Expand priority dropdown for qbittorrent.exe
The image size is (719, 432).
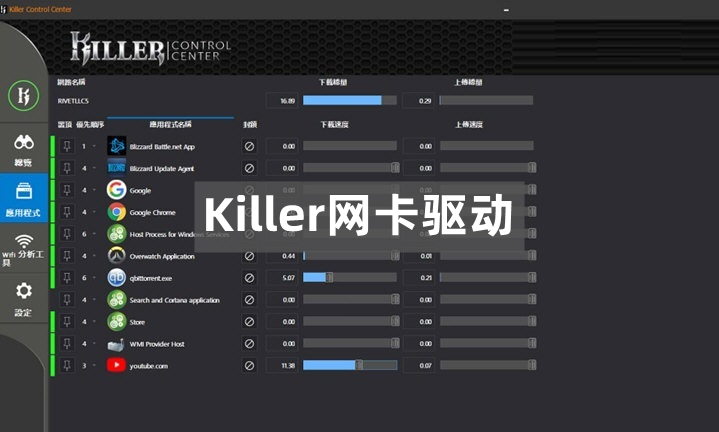pos(95,278)
